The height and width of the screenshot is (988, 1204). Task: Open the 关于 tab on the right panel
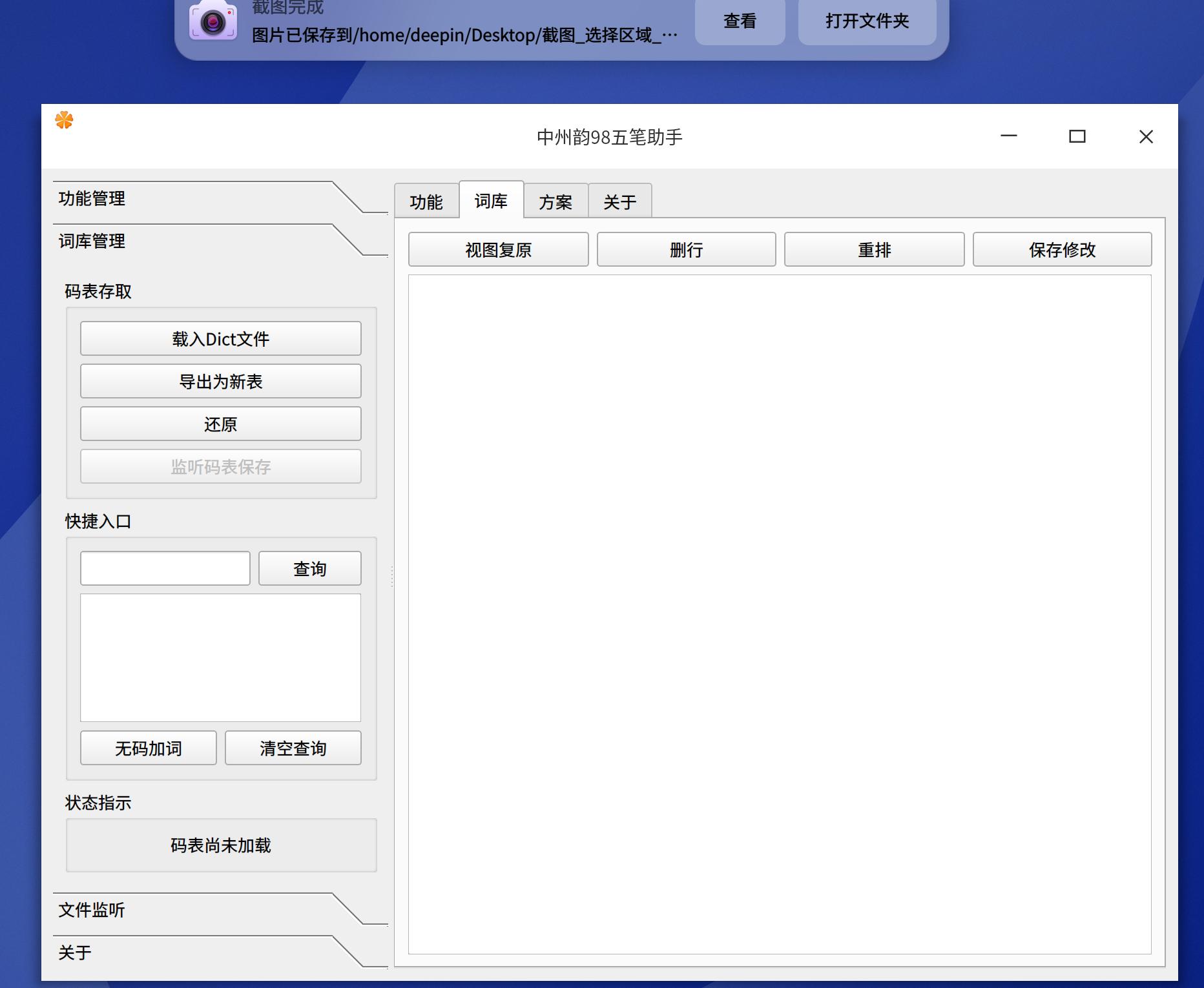pos(619,201)
